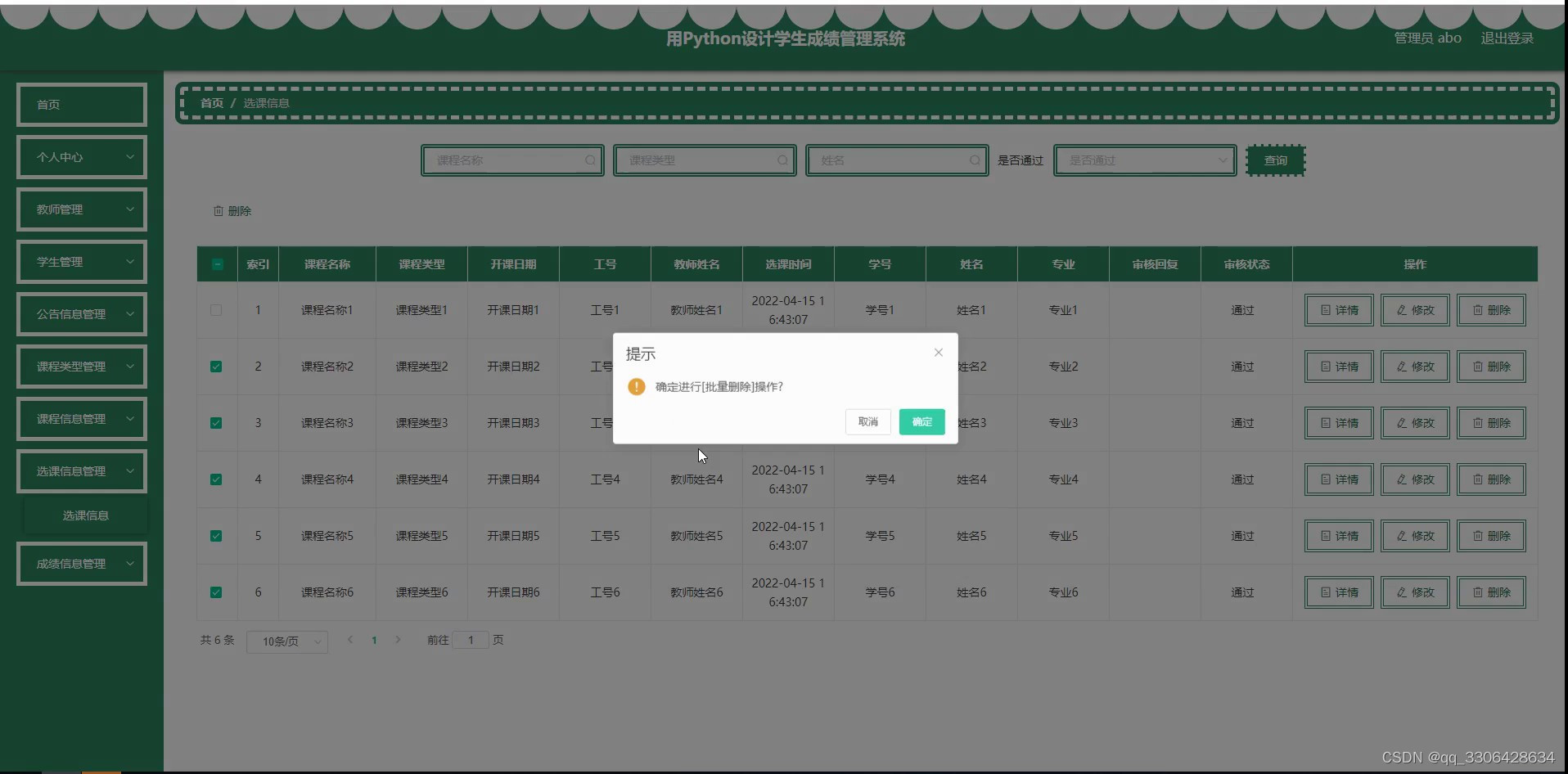Click the trash icon of batch 删除
The height and width of the screenshot is (774, 1568).
219,211
